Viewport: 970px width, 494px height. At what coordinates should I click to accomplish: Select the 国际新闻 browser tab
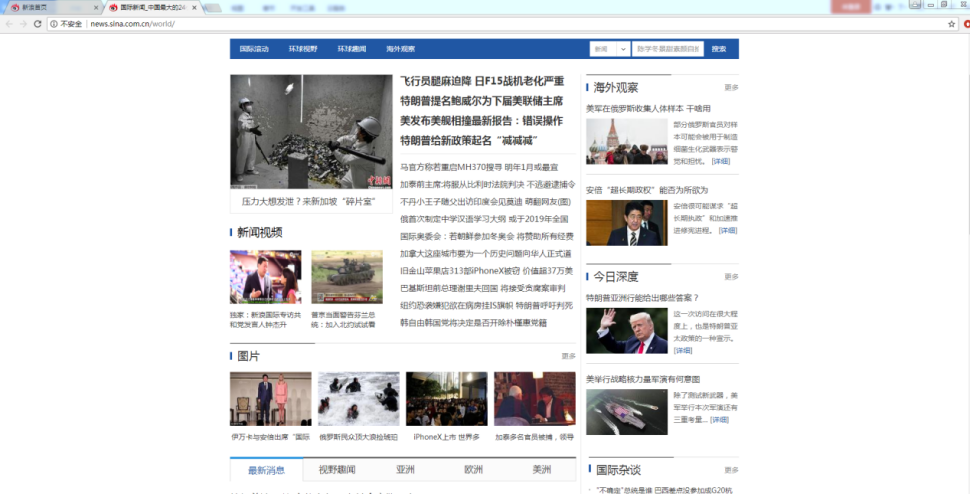pyautogui.click(x=153, y=7)
